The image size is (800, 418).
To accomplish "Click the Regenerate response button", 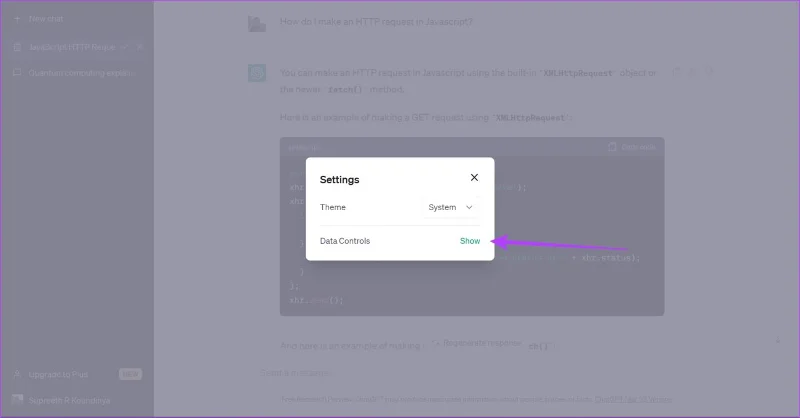I will pyautogui.click(x=477, y=343).
